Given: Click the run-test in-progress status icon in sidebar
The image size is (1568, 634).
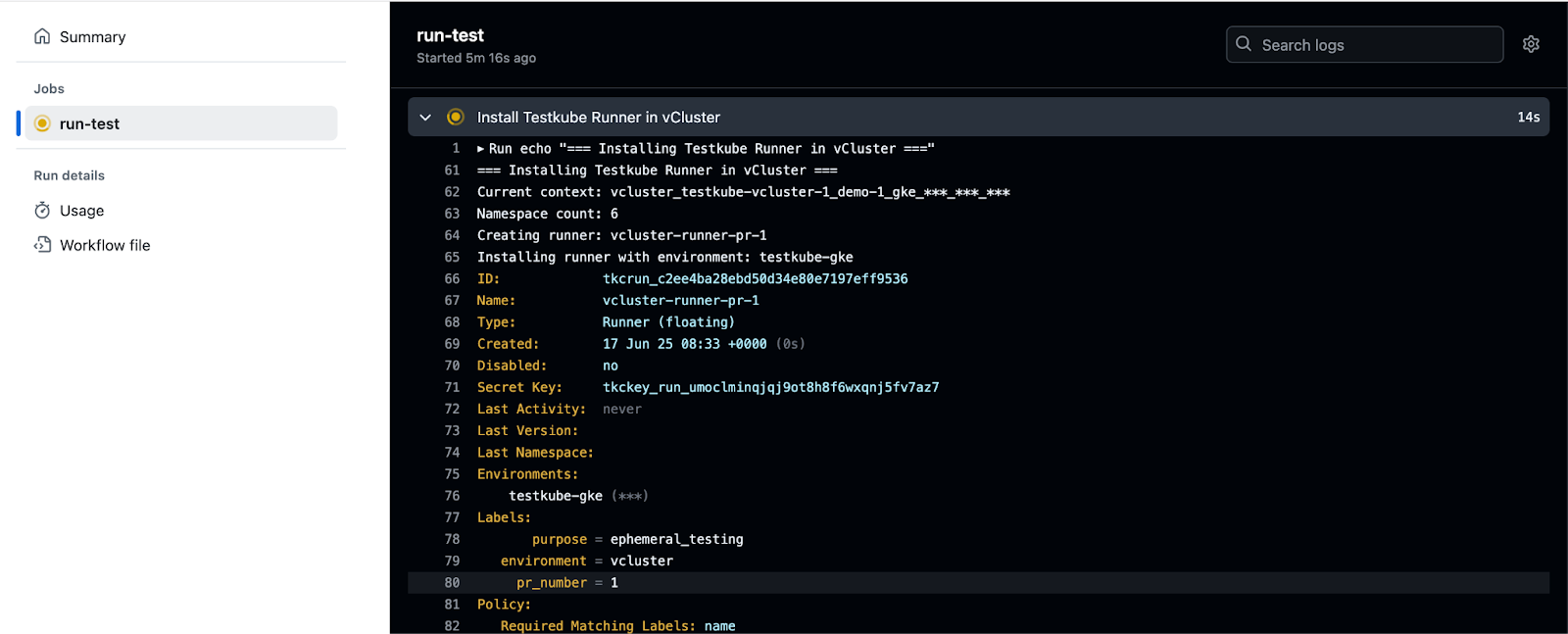Looking at the screenshot, I should tap(42, 123).
